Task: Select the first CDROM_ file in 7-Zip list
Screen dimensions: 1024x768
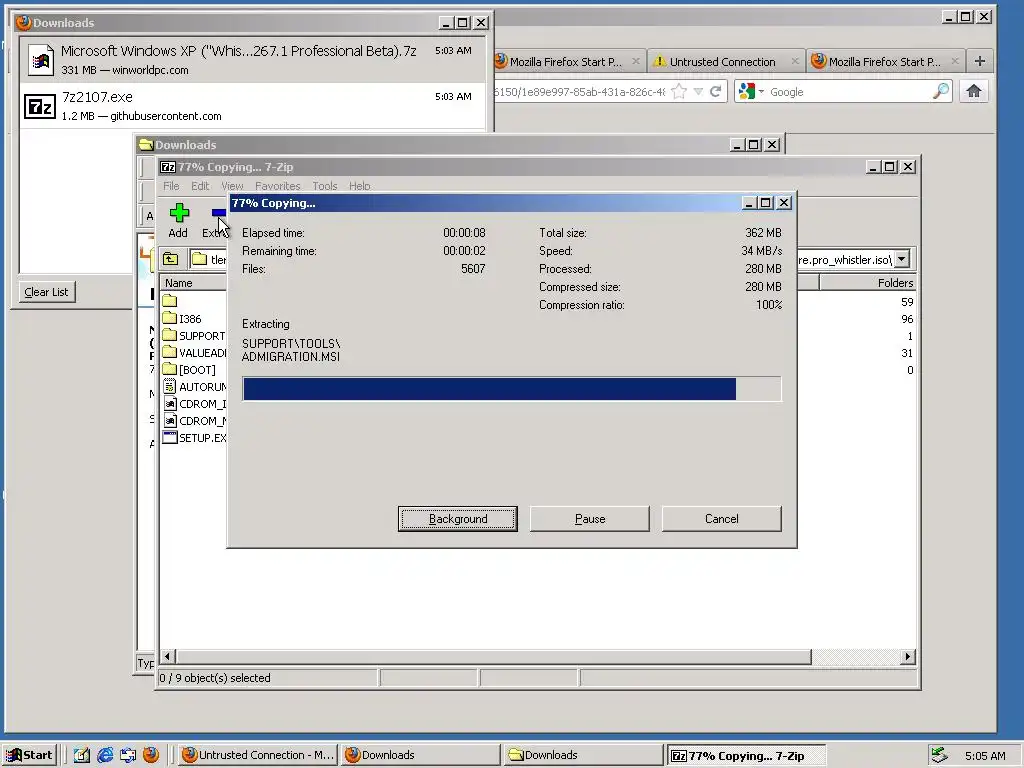Action: 193,404
